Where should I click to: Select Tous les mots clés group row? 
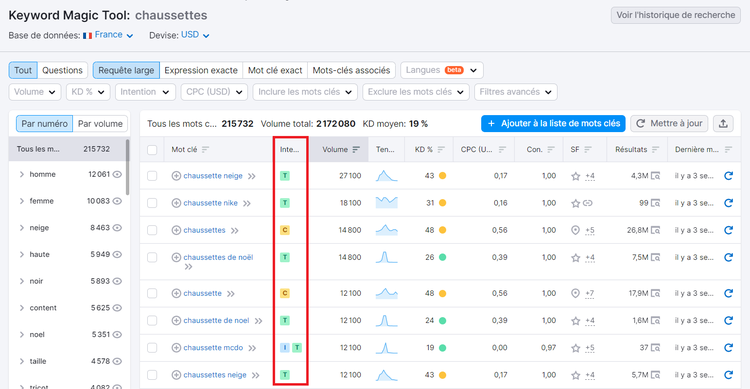[x=67, y=149]
